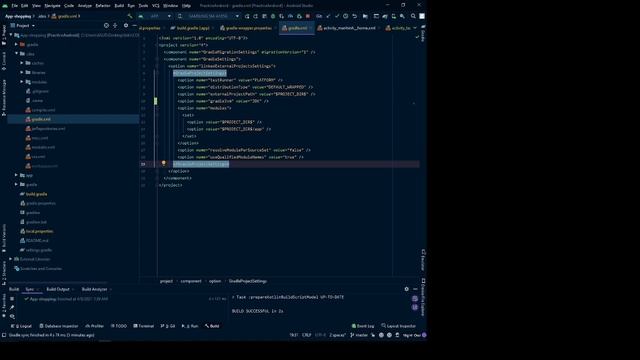This screenshot has width=640, height=360.
Task: Hide the Project panel with the minus icon
Action: 134,25
